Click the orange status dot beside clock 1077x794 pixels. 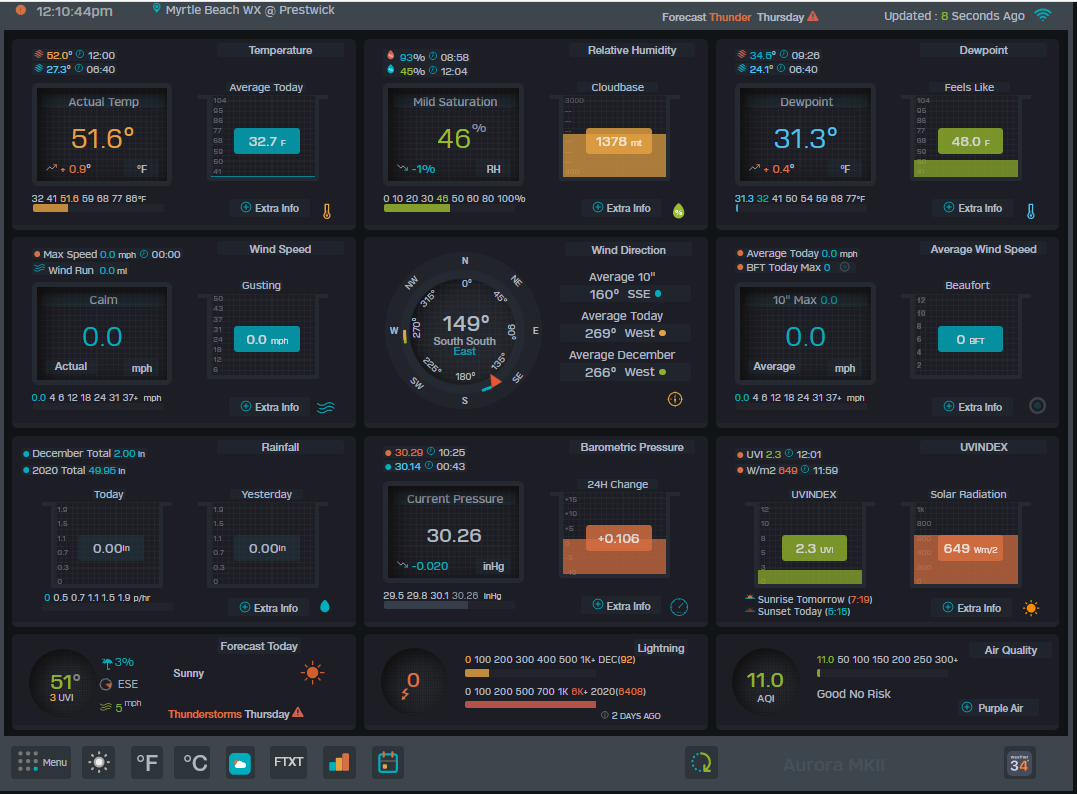[21, 10]
